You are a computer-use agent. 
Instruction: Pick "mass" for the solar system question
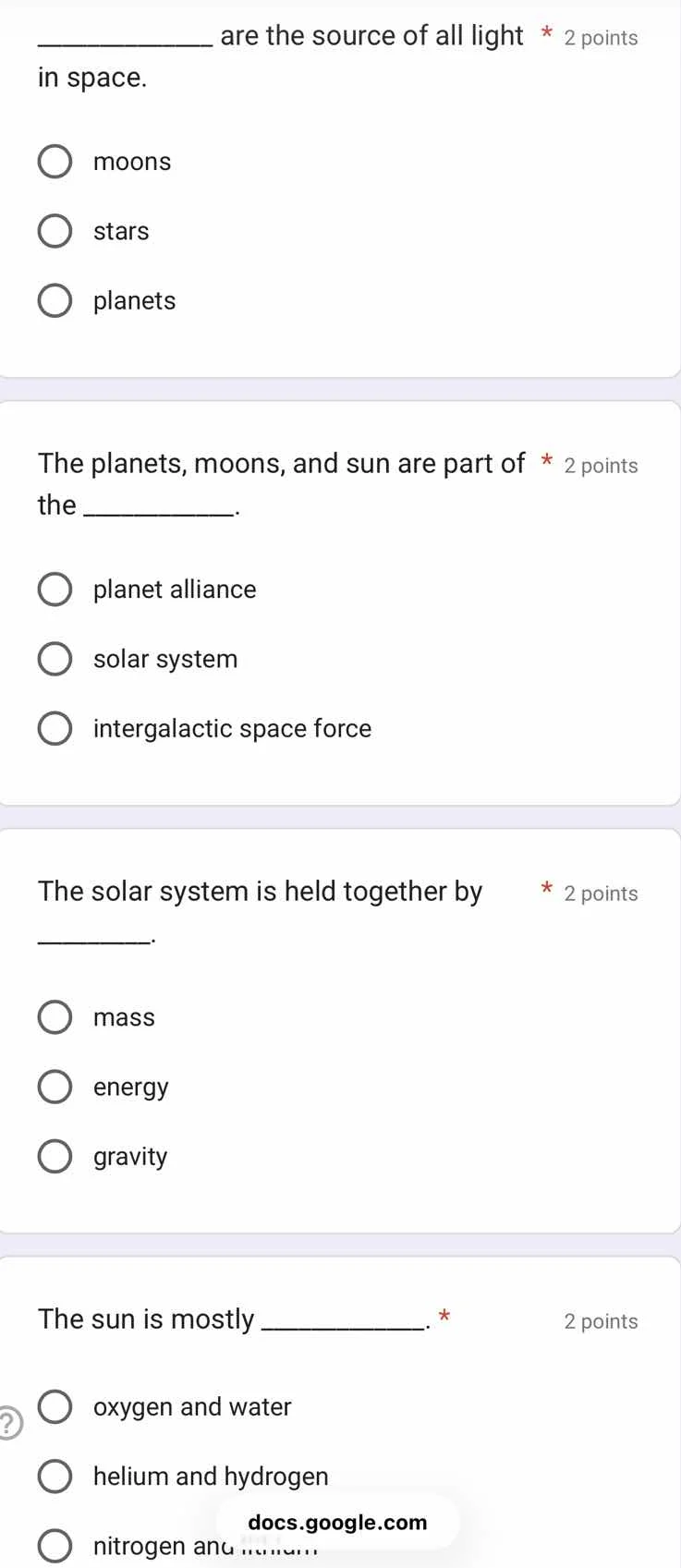(55, 1016)
